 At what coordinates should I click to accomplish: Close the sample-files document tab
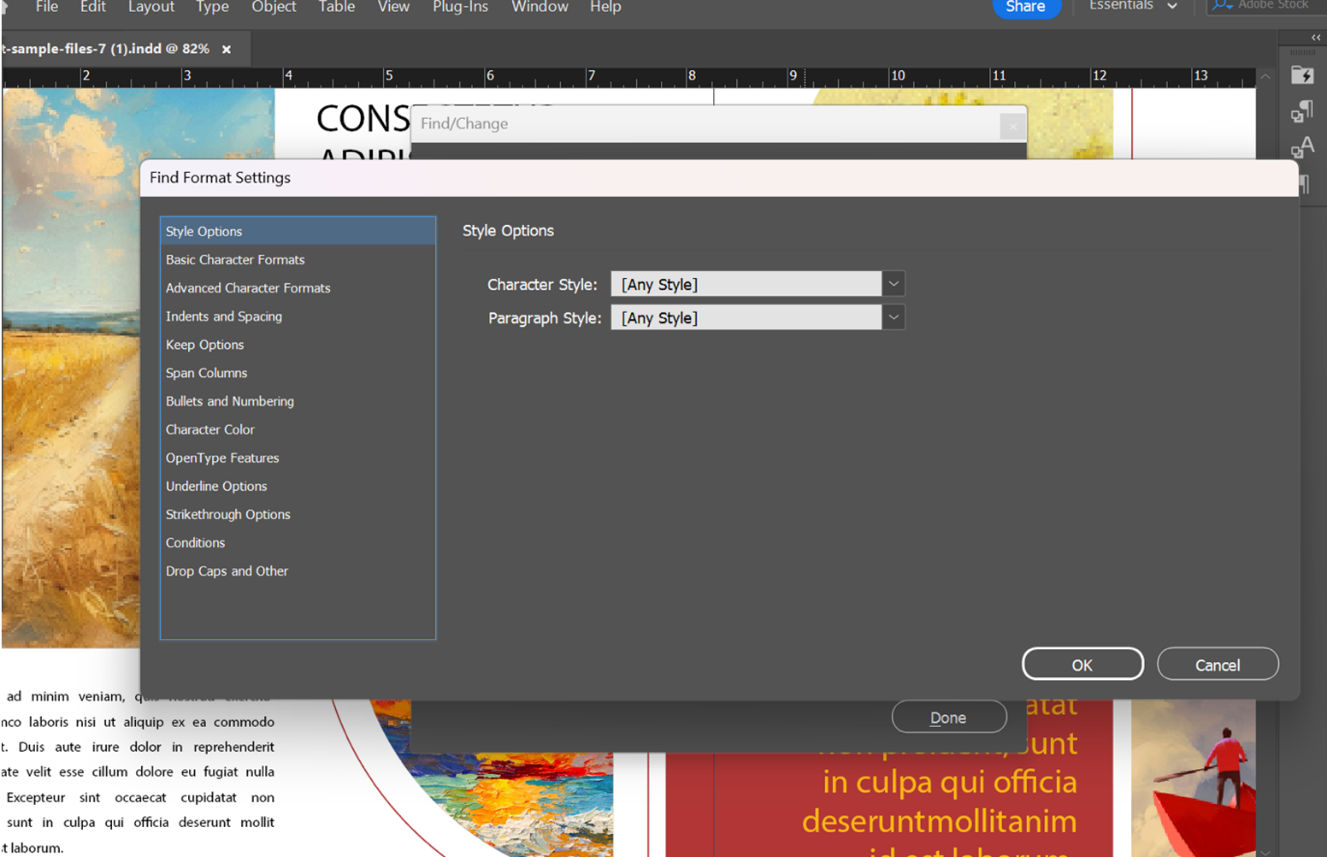pos(226,48)
